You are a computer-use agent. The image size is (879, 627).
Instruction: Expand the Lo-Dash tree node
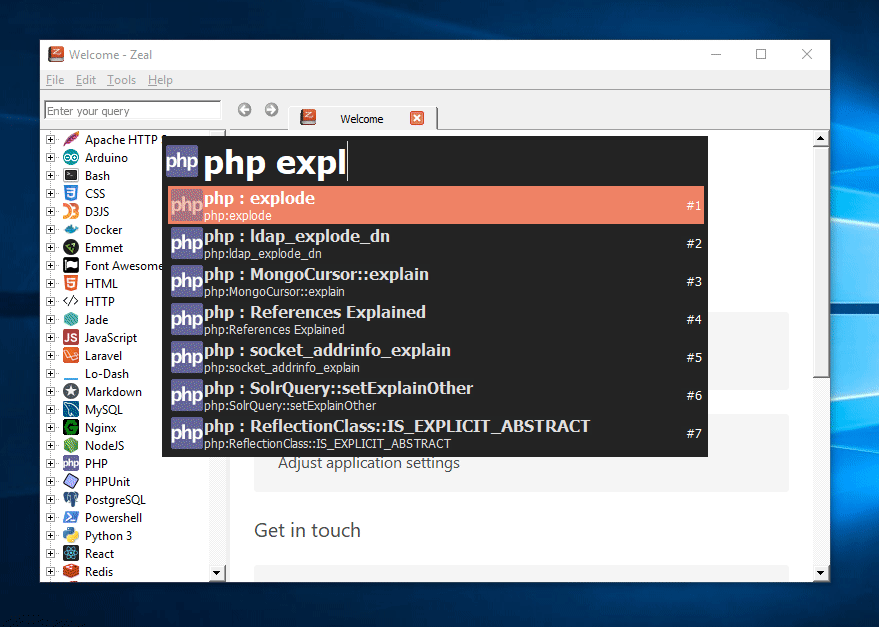coord(50,374)
